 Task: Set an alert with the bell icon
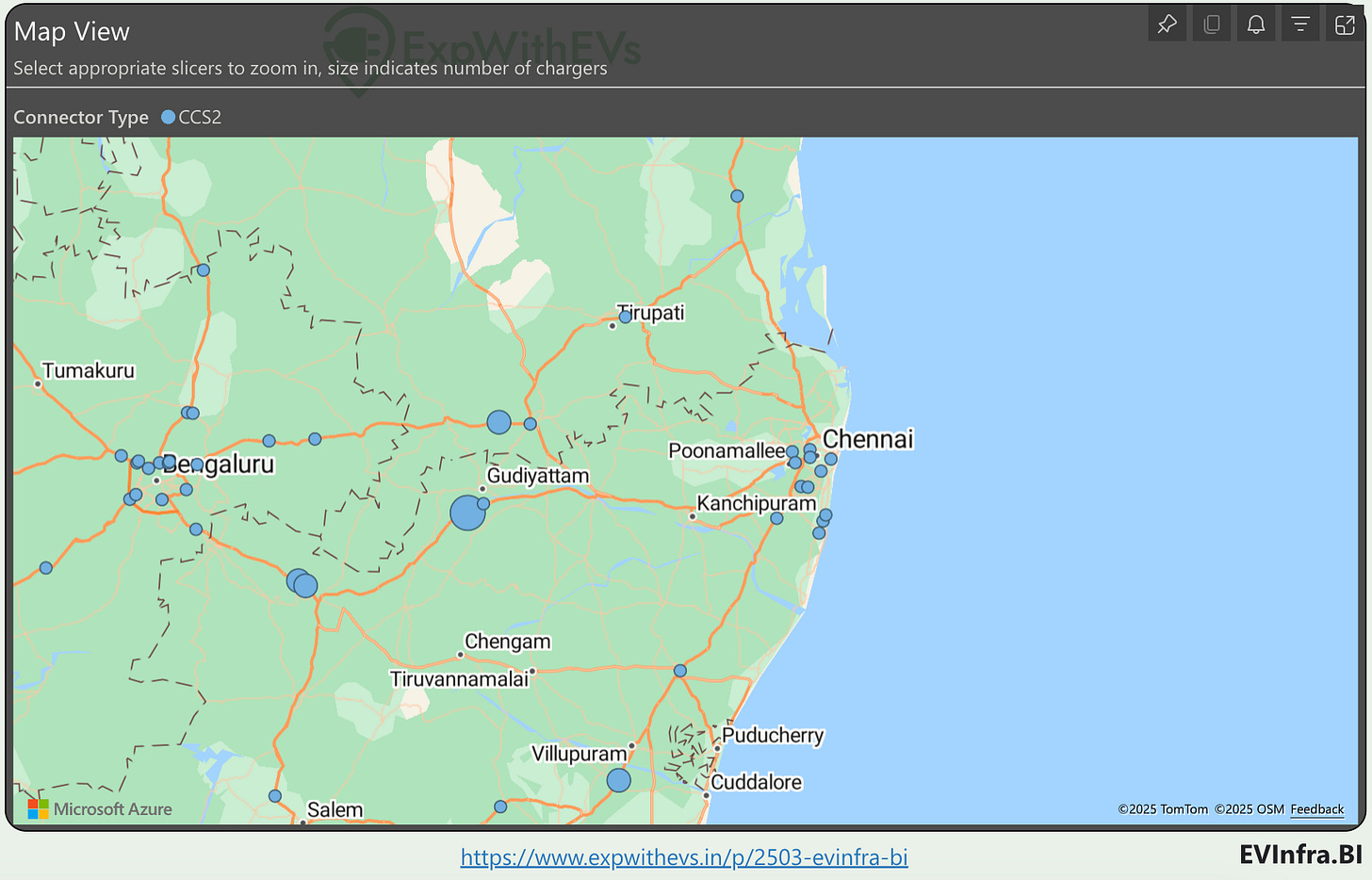1256,24
